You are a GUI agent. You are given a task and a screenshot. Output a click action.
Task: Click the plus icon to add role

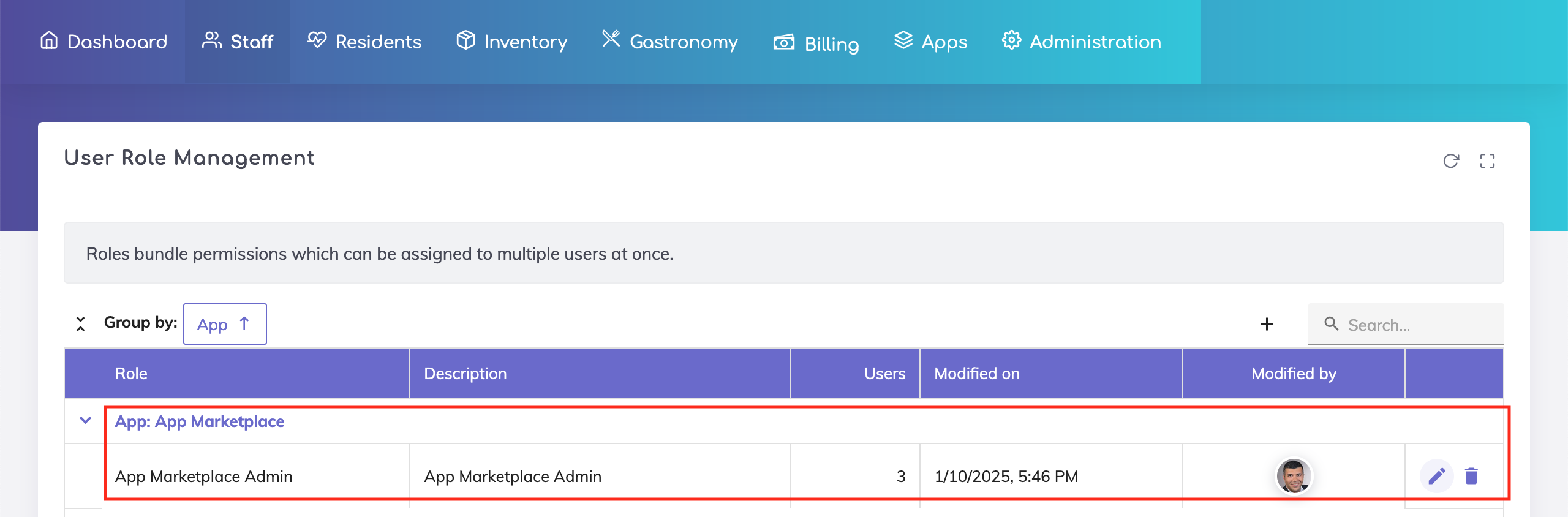1267,324
